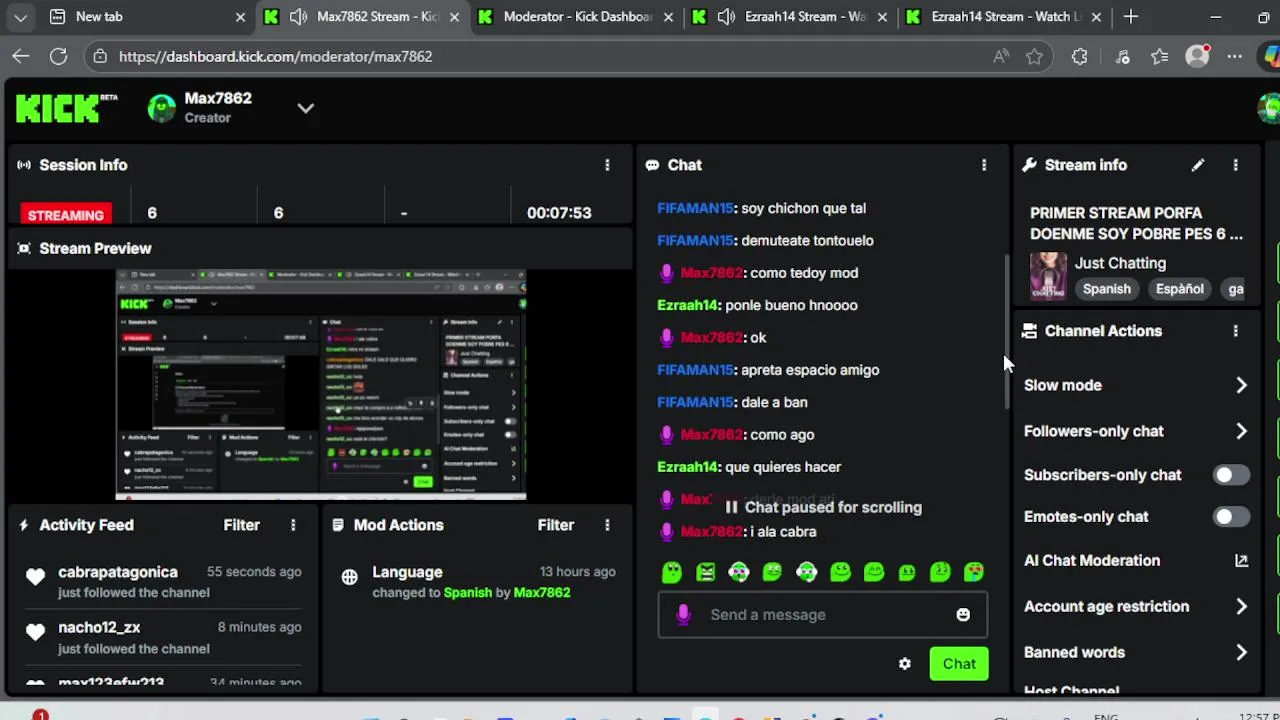Open Activity Feed three-dot options menu

click(x=293, y=525)
